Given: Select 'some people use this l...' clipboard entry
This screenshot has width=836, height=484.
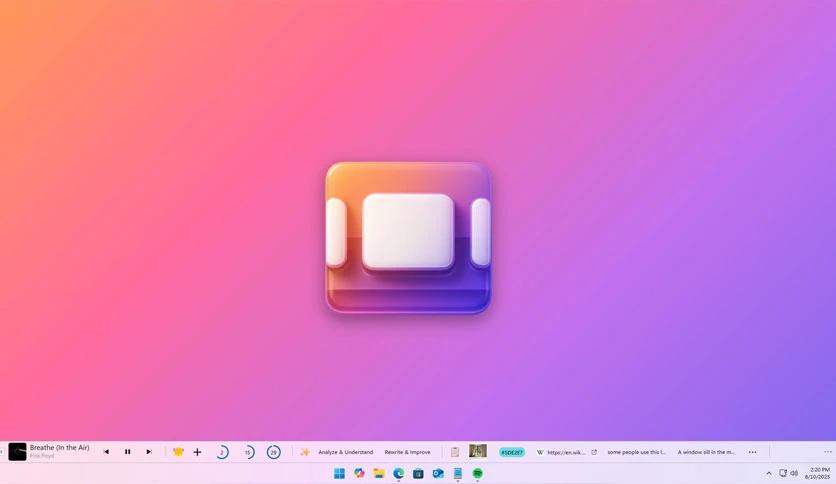Looking at the screenshot, I should [x=637, y=452].
